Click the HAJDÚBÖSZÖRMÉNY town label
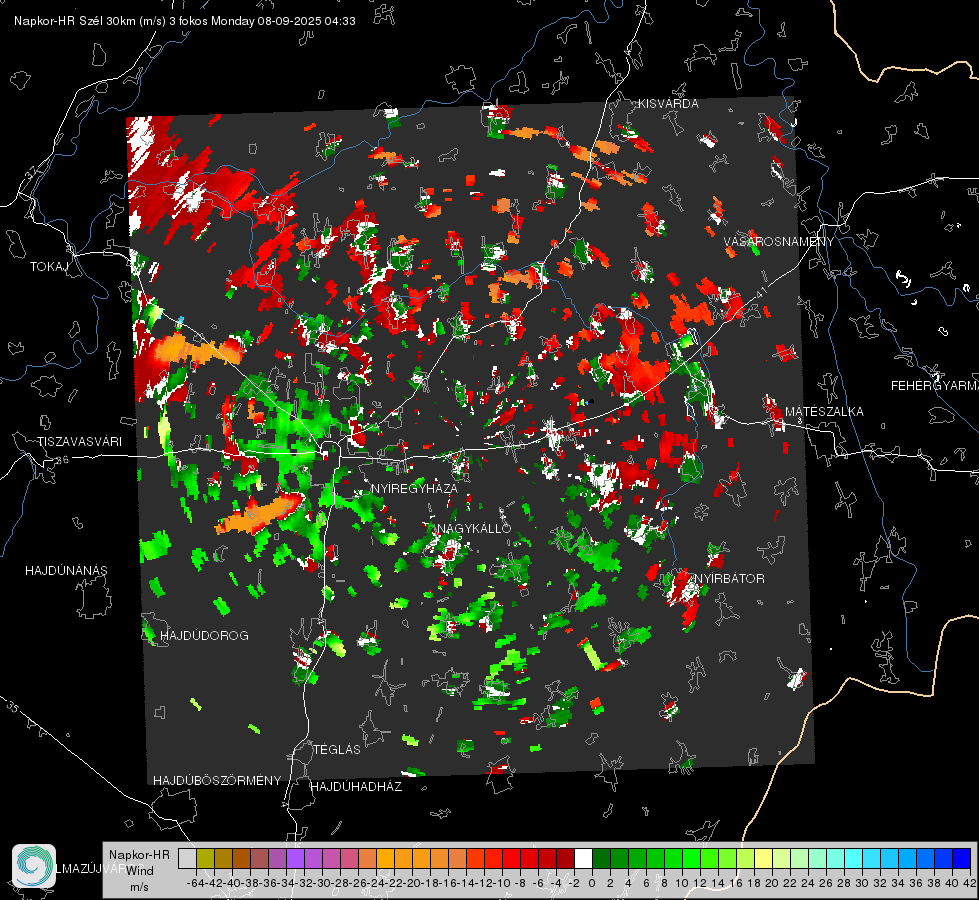The height and width of the screenshot is (900, 979). (217, 780)
